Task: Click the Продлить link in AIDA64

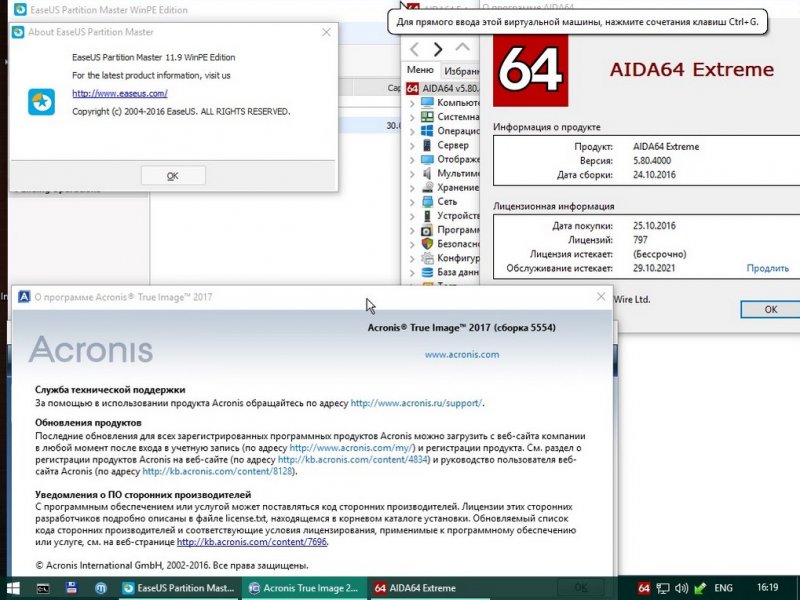Action: (x=767, y=268)
